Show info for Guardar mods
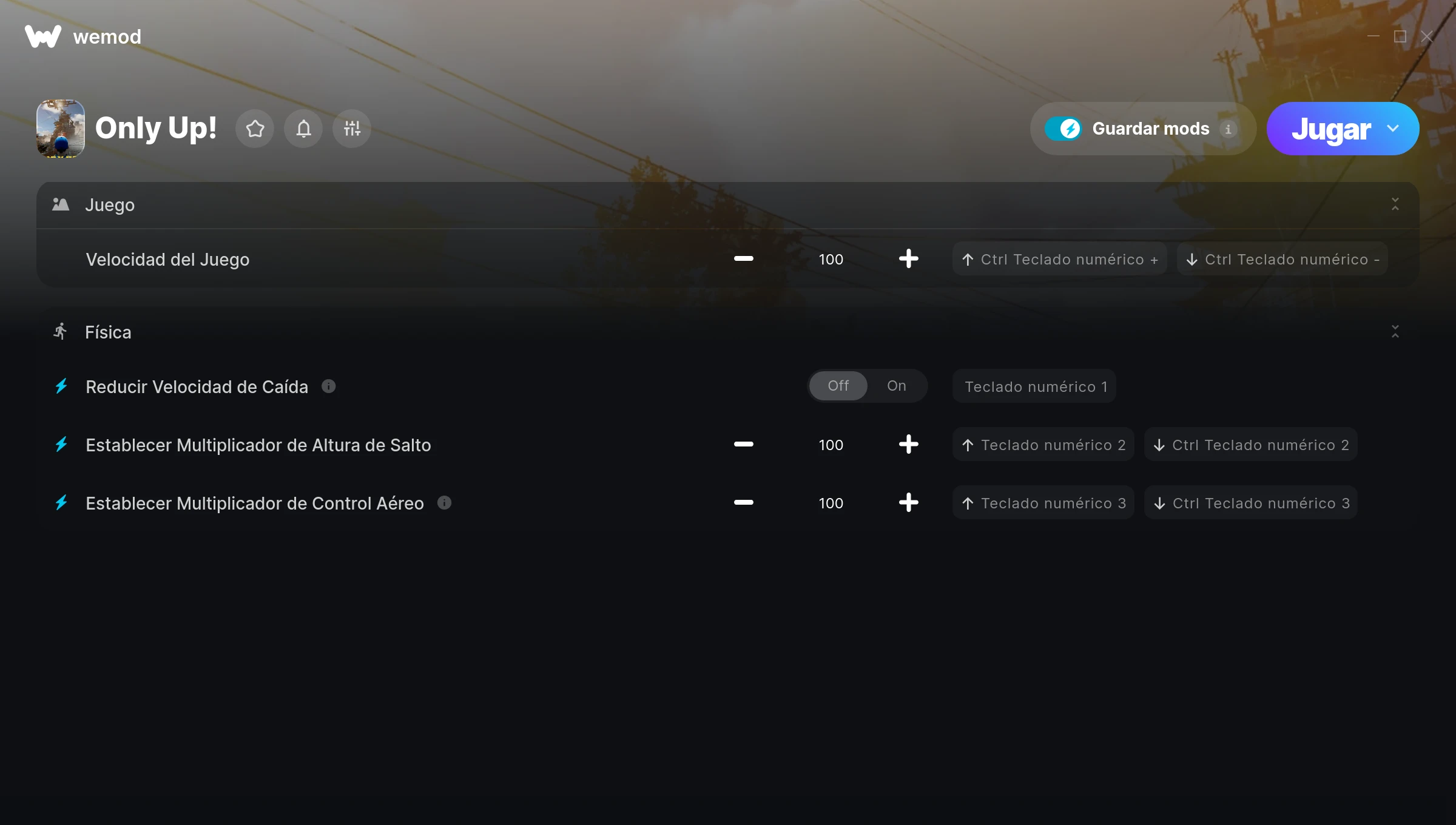Viewport: 1456px width, 825px height. (1228, 129)
